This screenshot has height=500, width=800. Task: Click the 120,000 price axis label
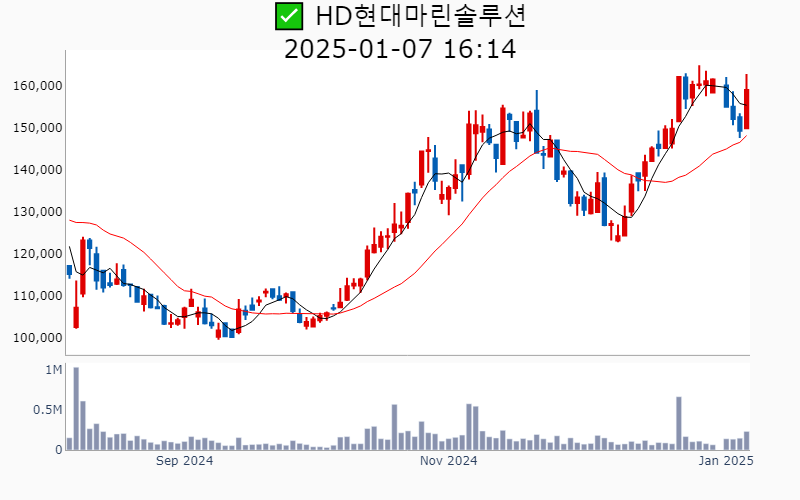[x=38, y=254]
